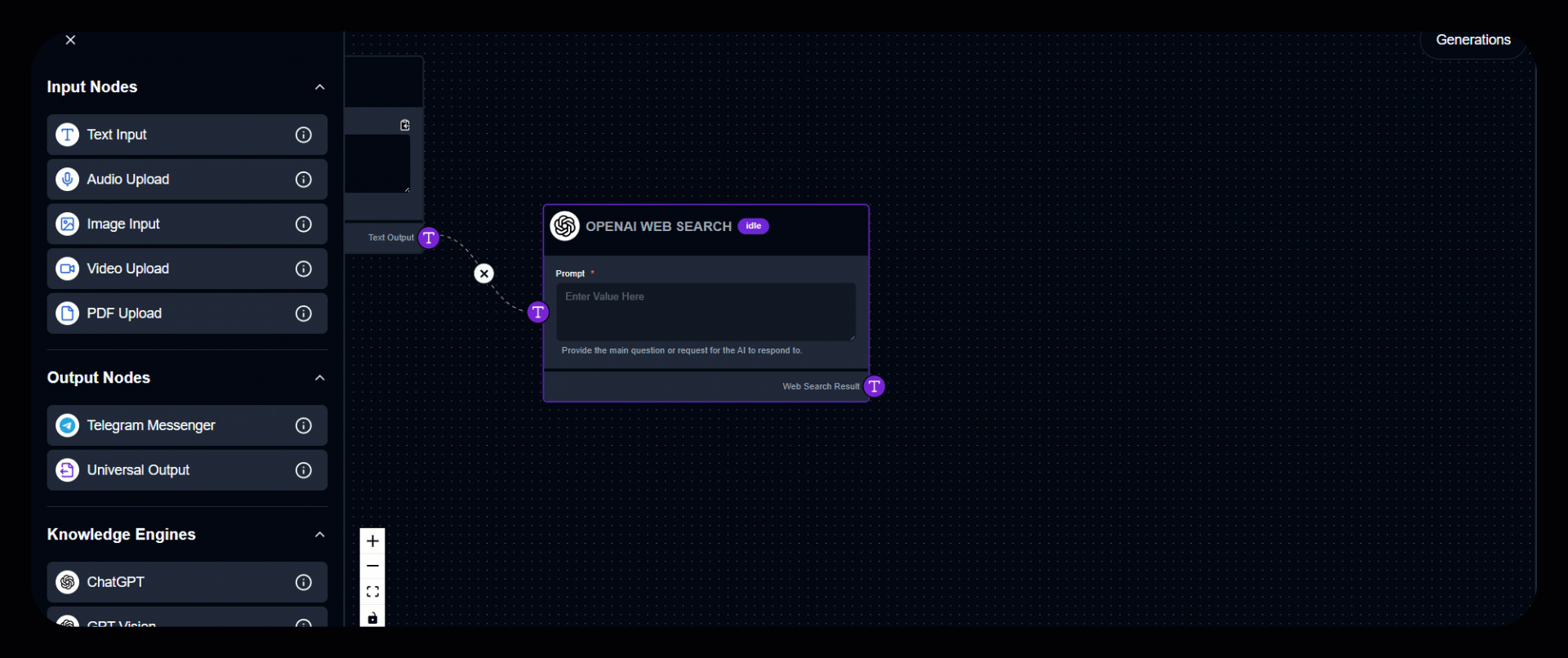This screenshot has width=1568, height=658.
Task: Collapse the Input Nodes section
Action: tap(319, 87)
